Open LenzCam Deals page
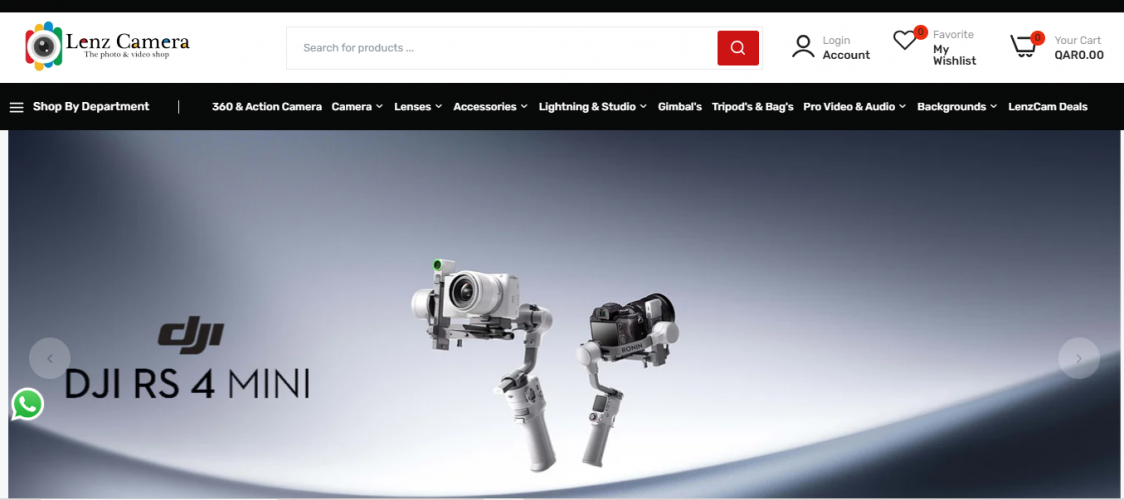Image resolution: width=1124 pixels, height=500 pixels. [1047, 107]
